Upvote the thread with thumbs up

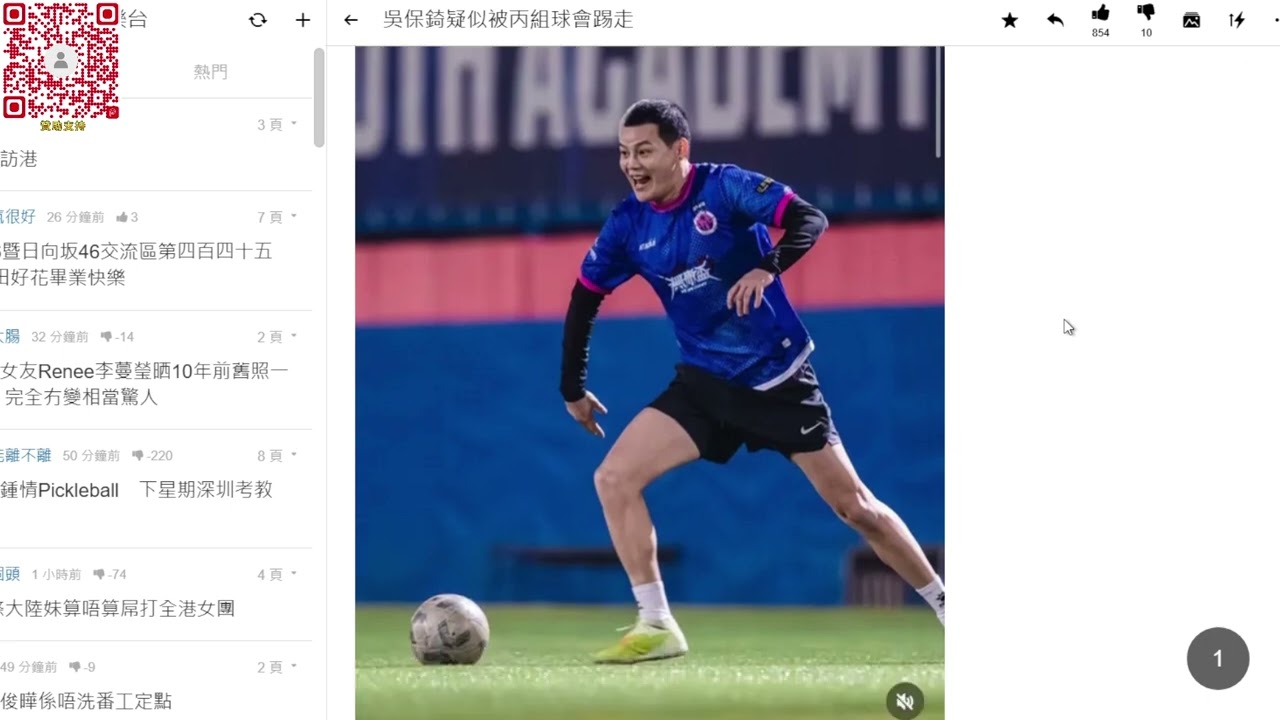1101,13
